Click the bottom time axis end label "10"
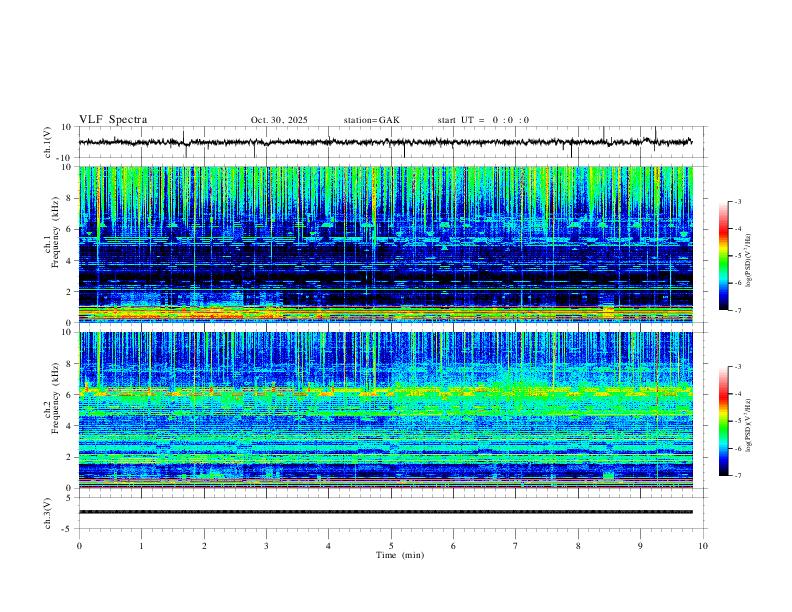Screen dimensions: 792x612 [x=703, y=546]
